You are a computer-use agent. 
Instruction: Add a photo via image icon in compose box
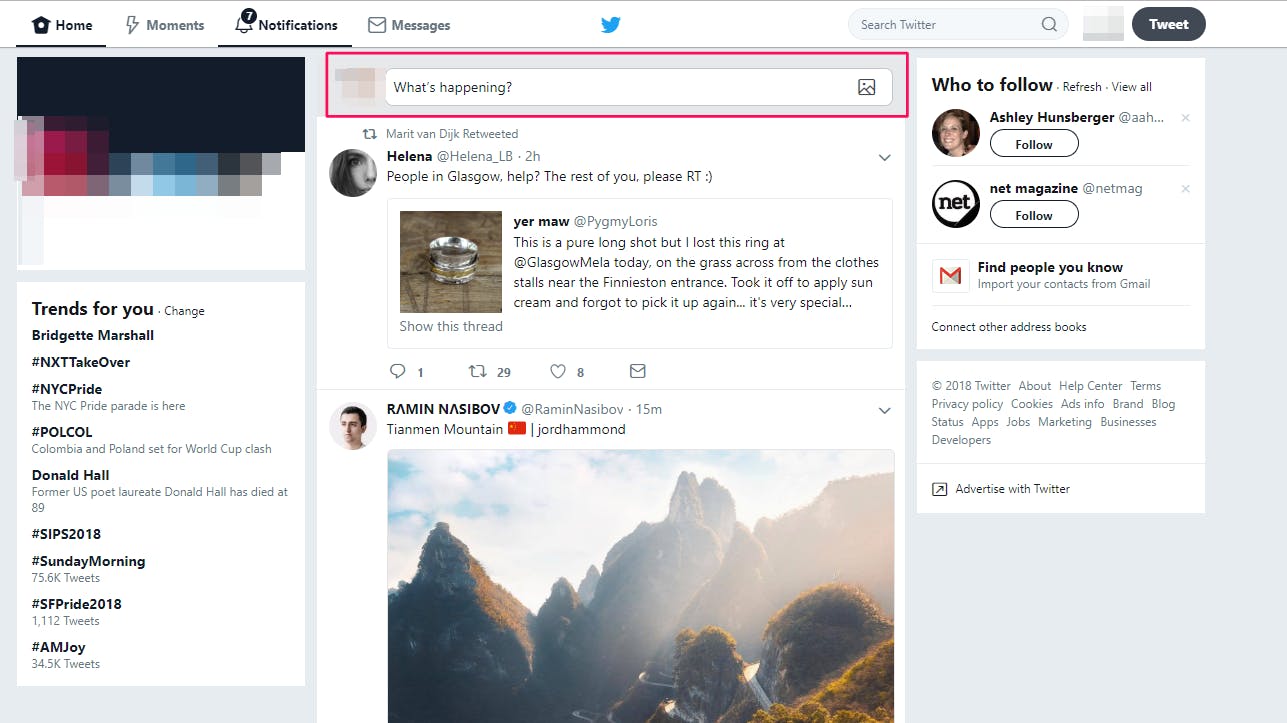click(867, 87)
